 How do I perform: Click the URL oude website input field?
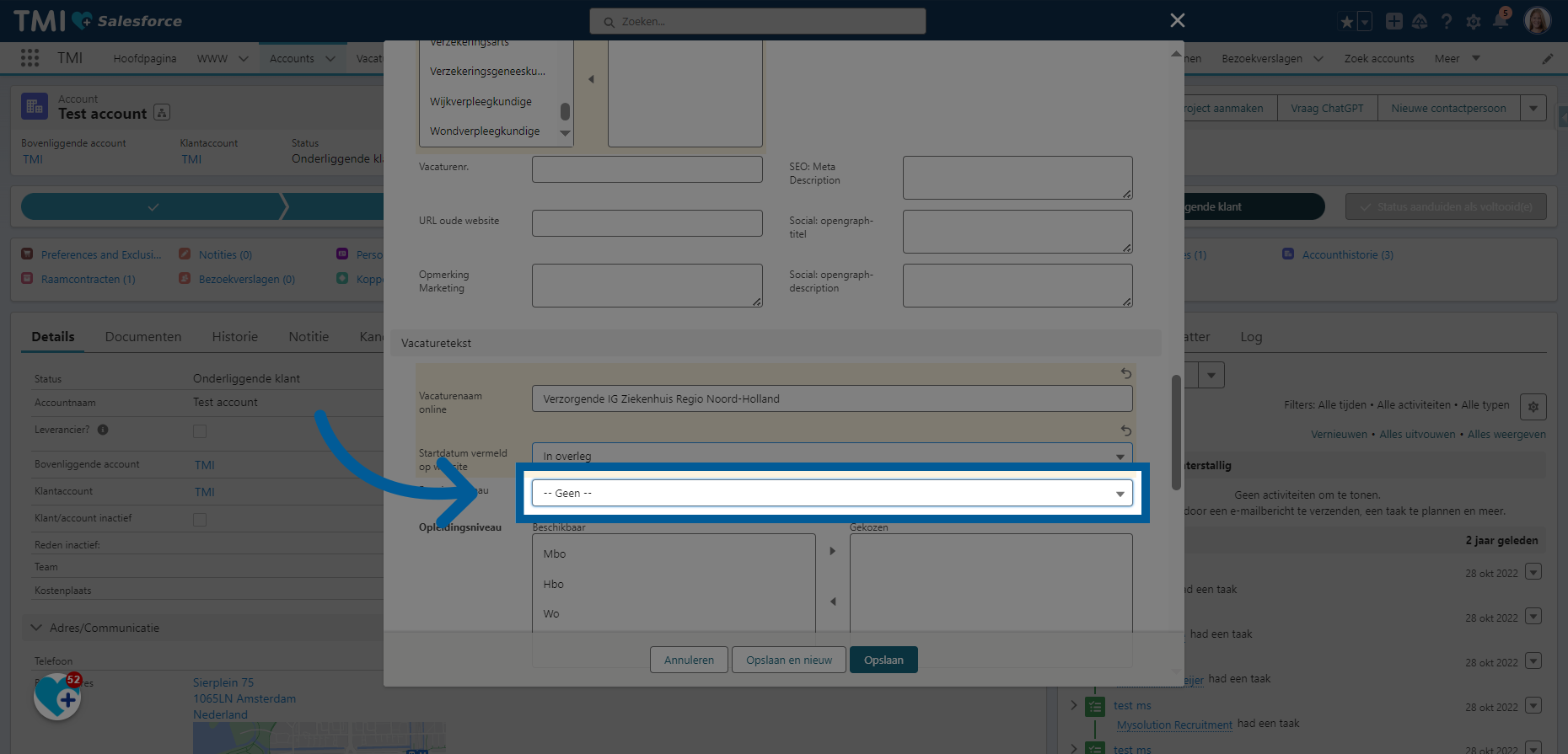coord(647,223)
